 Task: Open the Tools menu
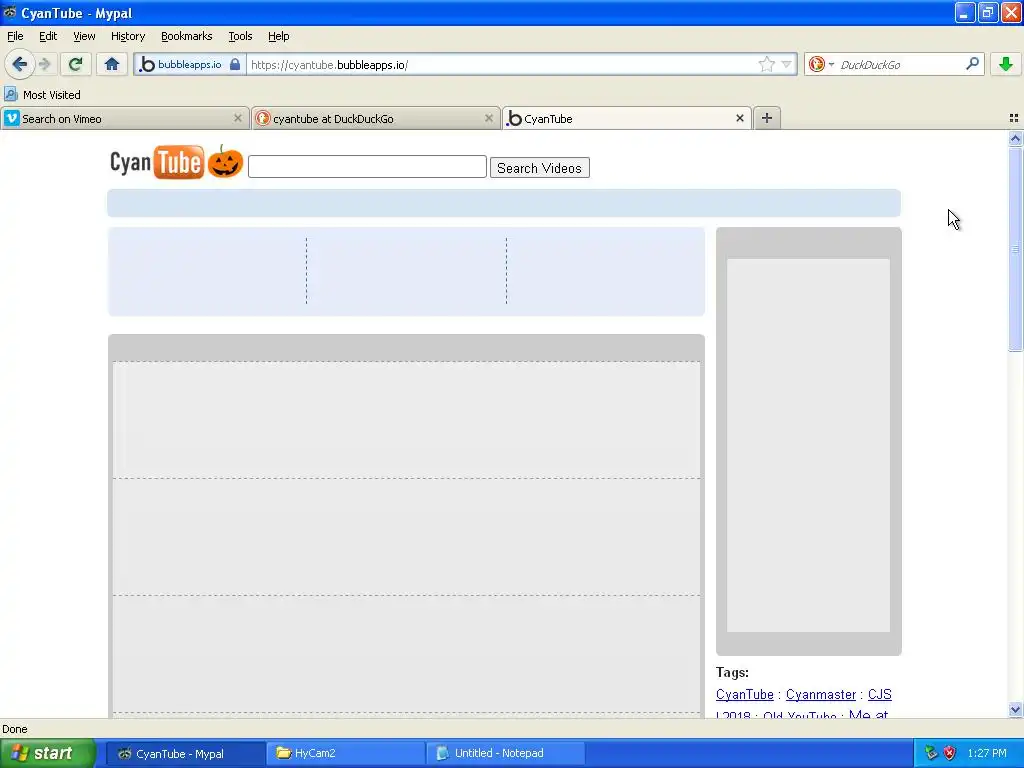[x=240, y=36]
